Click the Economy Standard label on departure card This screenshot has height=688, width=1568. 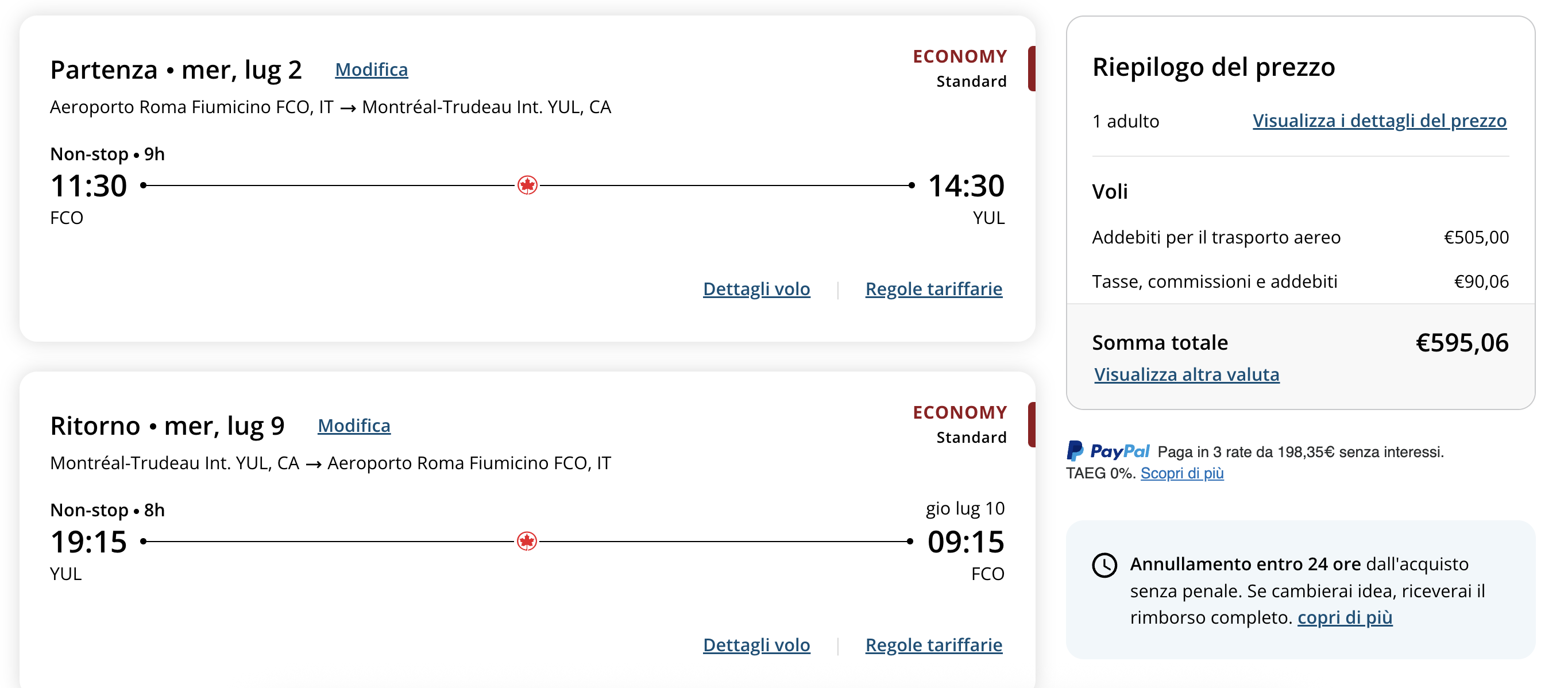[959, 68]
